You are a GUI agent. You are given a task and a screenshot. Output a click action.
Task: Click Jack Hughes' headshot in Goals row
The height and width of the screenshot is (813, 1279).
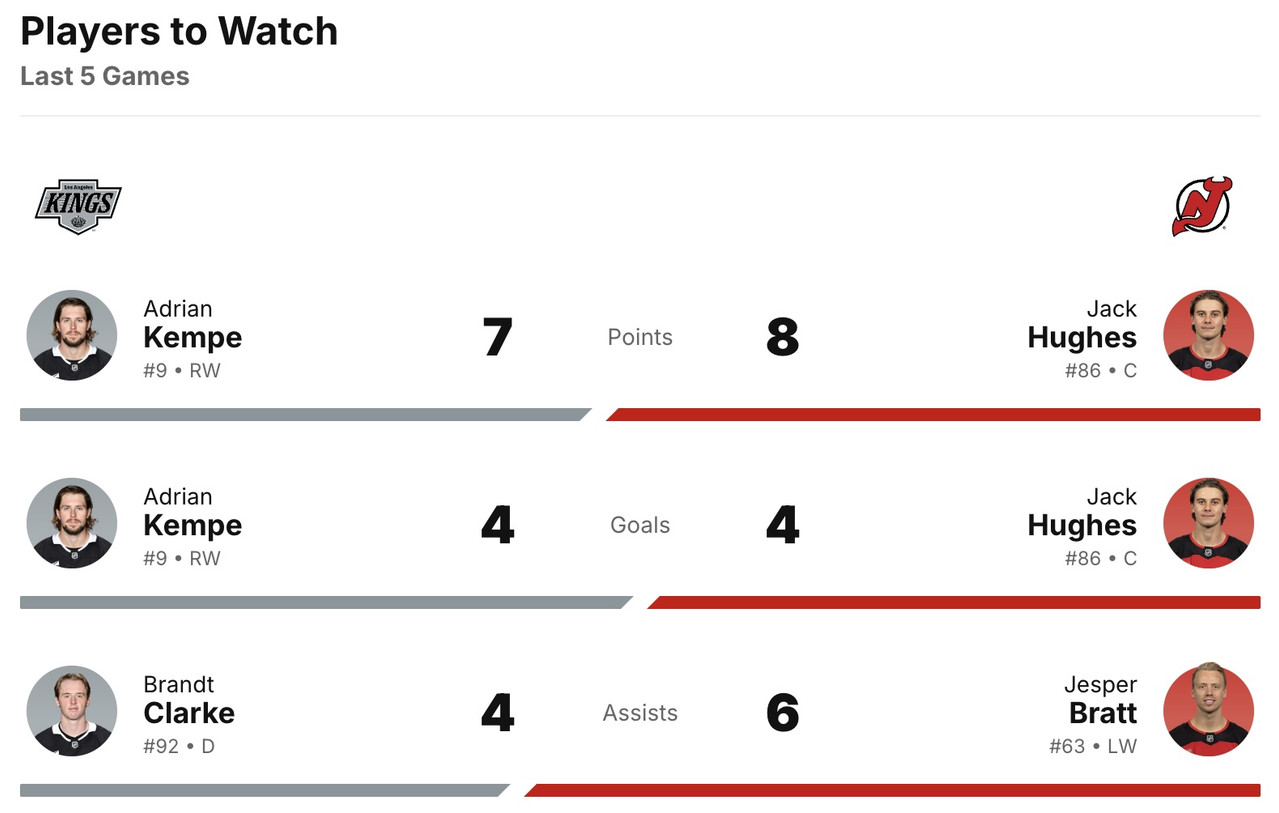pos(1208,523)
